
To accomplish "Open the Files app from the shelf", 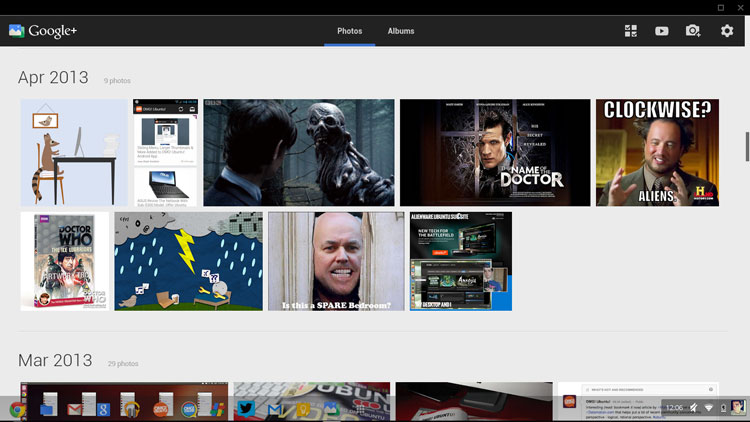I will click(47, 410).
